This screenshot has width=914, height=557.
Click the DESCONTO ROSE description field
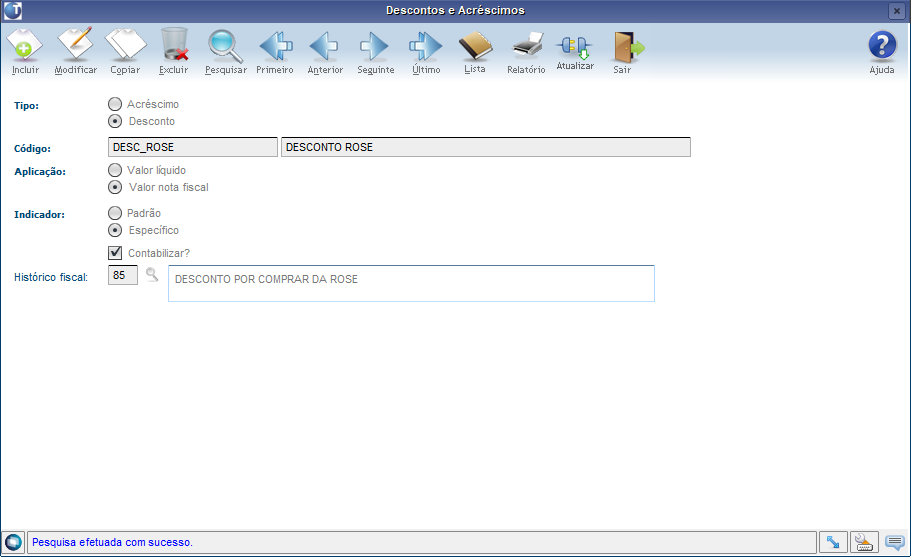tap(486, 147)
